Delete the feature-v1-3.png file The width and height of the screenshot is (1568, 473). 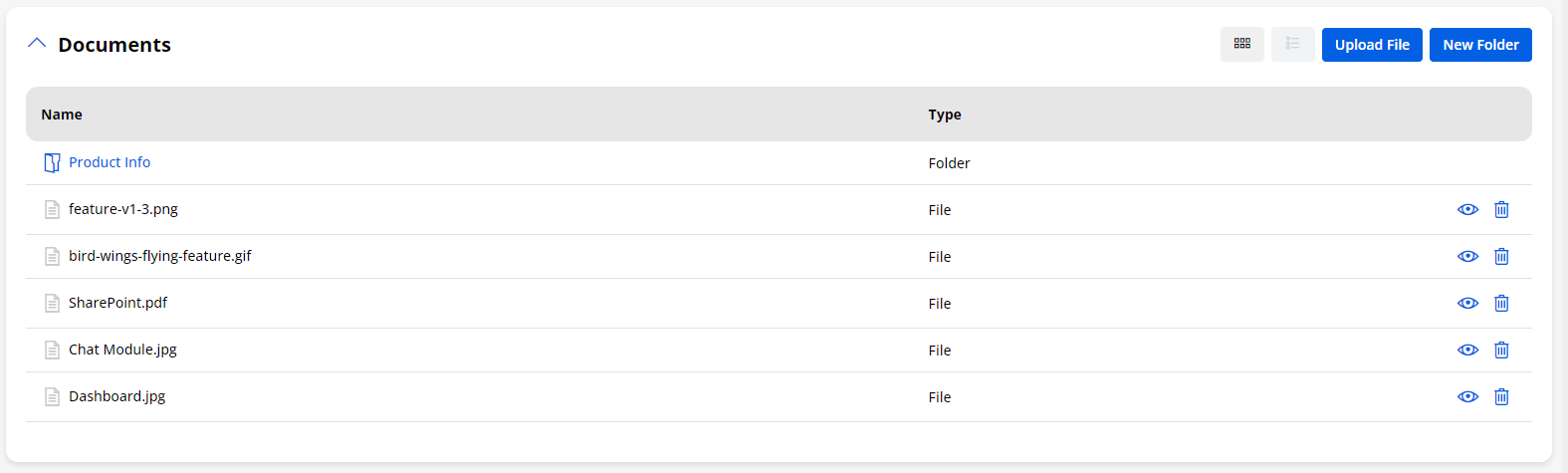tap(1501, 209)
